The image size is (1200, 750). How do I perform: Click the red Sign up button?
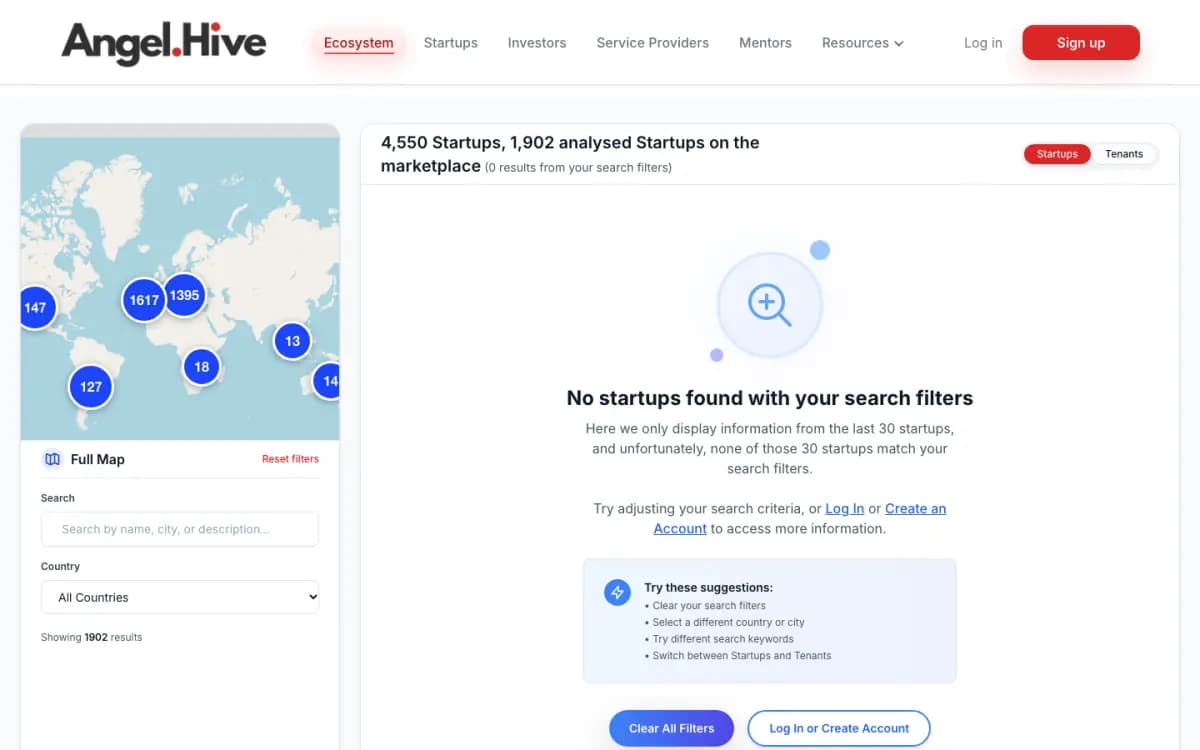tap(1081, 43)
